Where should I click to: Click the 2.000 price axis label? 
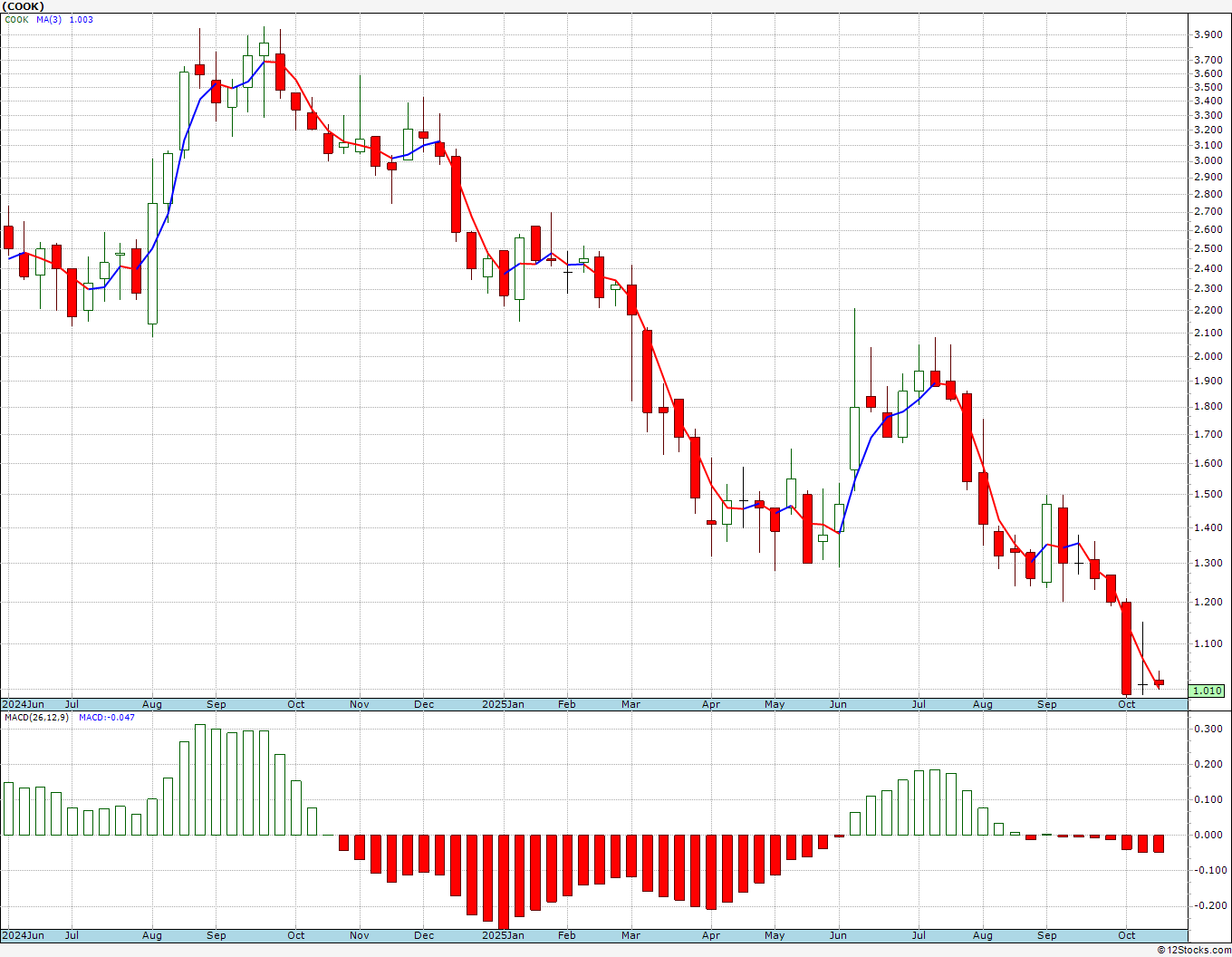(1208, 356)
